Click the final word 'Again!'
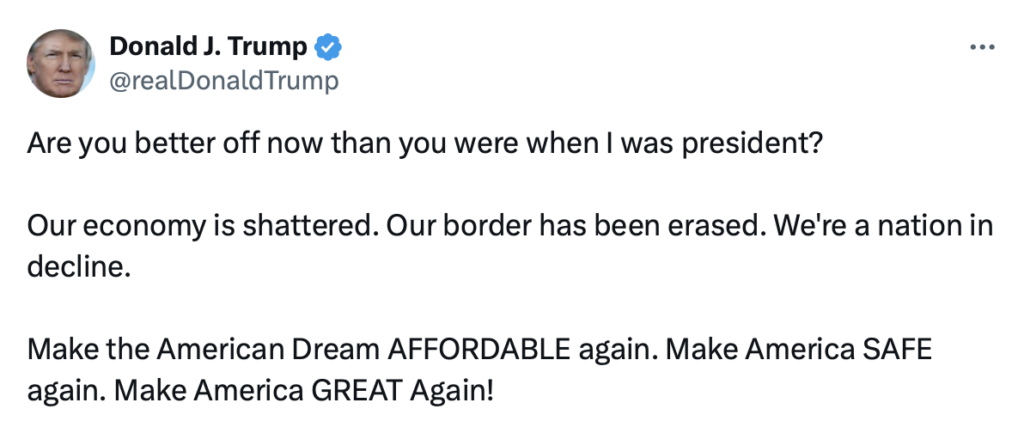 (452, 392)
